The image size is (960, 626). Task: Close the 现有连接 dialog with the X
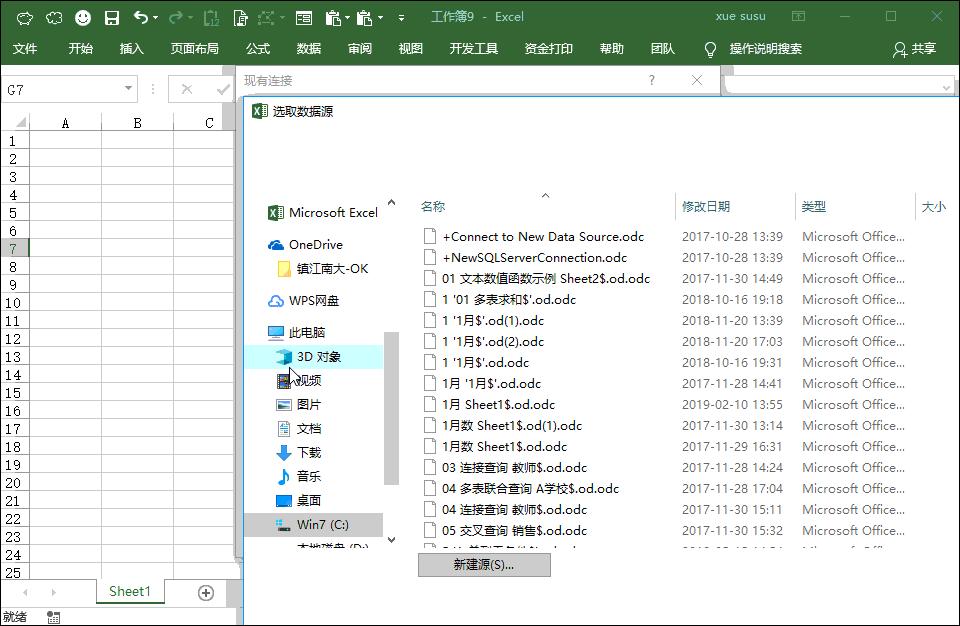697,80
